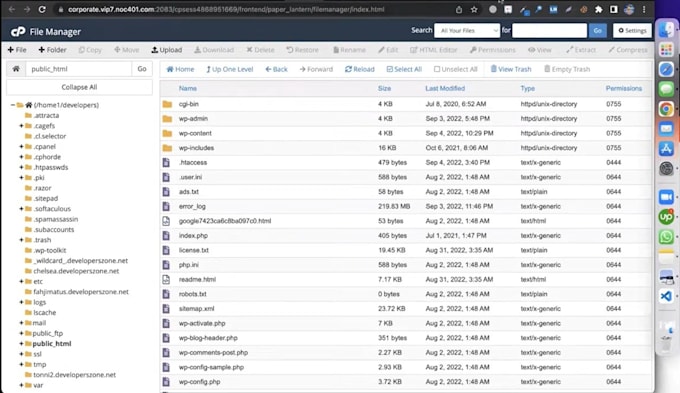Create a new folder with + Folder
680x393 pixels.
pyautogui.click(x=52, y=50)
